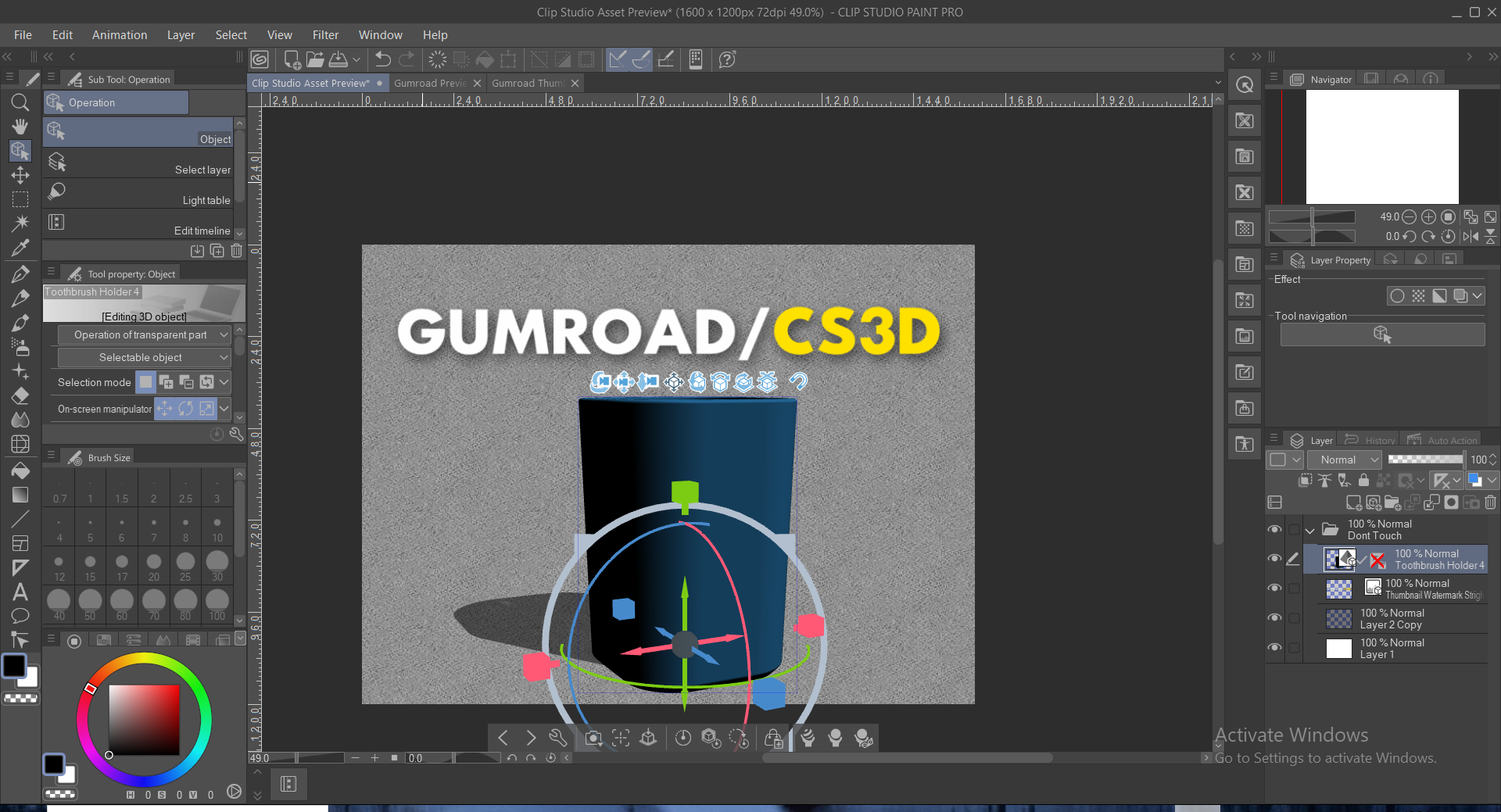Select the Eyedropper tool
The height and width of the screenshot is (812, 1501).
[x=20, y=249]
